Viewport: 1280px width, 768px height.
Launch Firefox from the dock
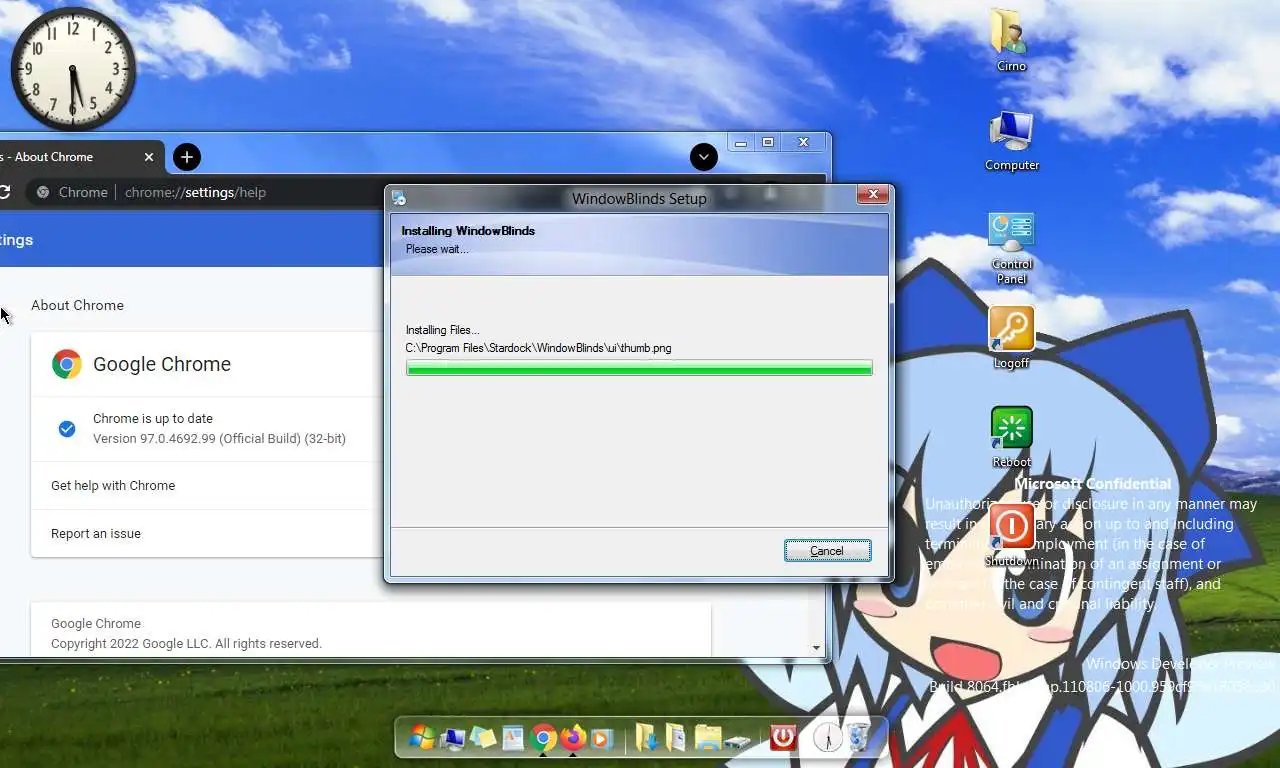(x=572, y=738)
